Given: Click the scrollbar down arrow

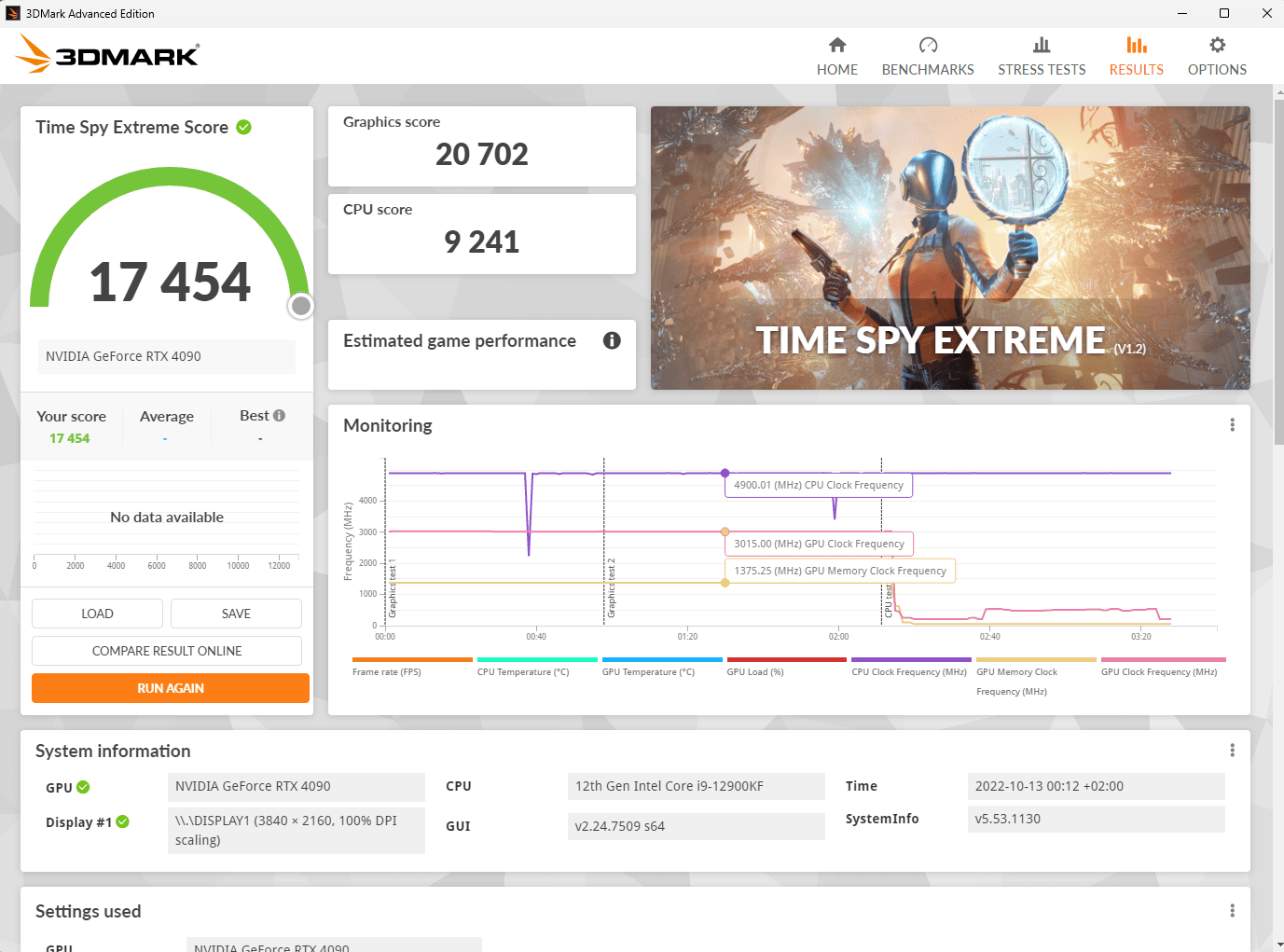Looking at the screenshot, I should pyautogui.click(x=1278, y=945).
